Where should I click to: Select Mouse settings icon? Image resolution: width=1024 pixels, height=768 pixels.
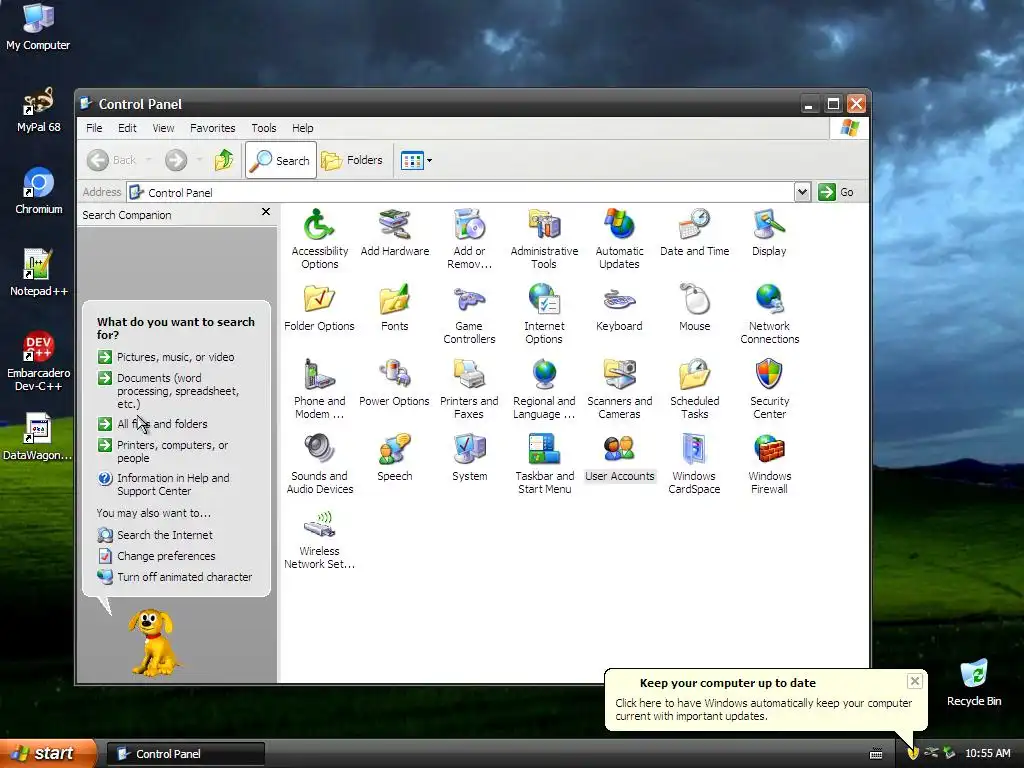694,308
